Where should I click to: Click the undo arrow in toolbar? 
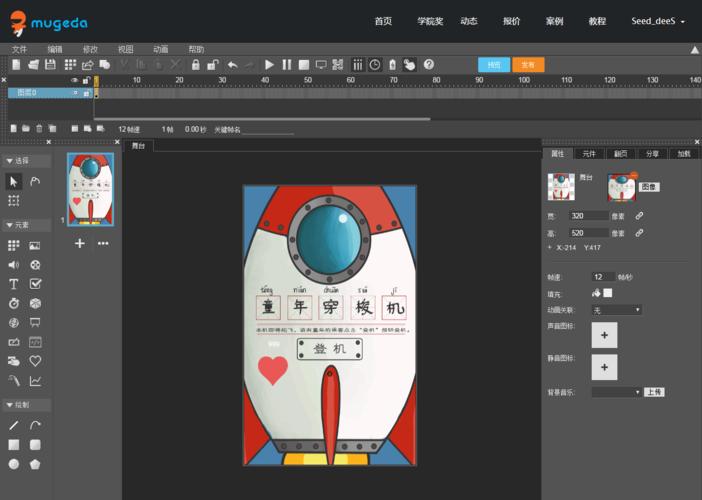point(232,65)
